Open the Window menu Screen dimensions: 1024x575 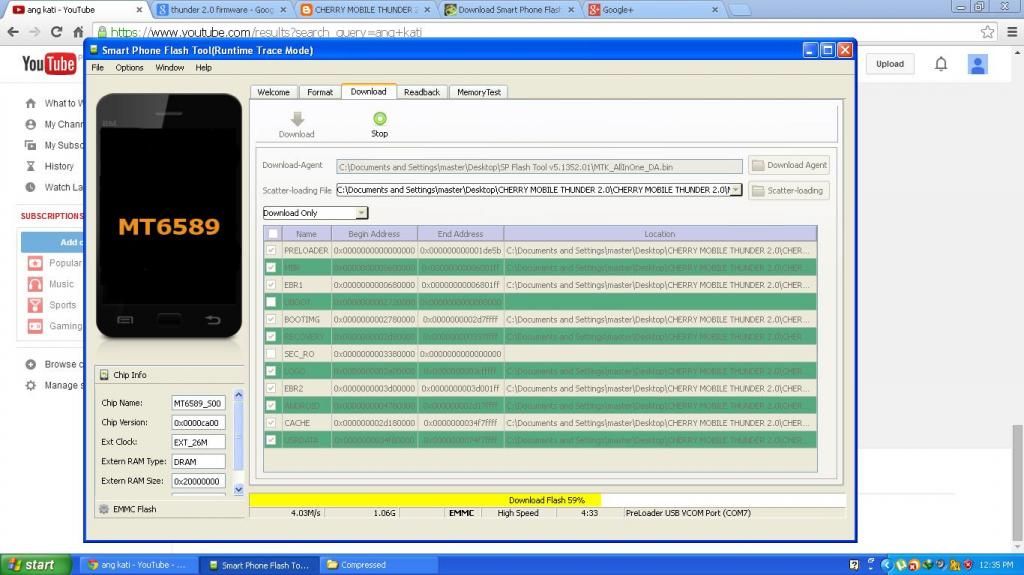[170, 67]
